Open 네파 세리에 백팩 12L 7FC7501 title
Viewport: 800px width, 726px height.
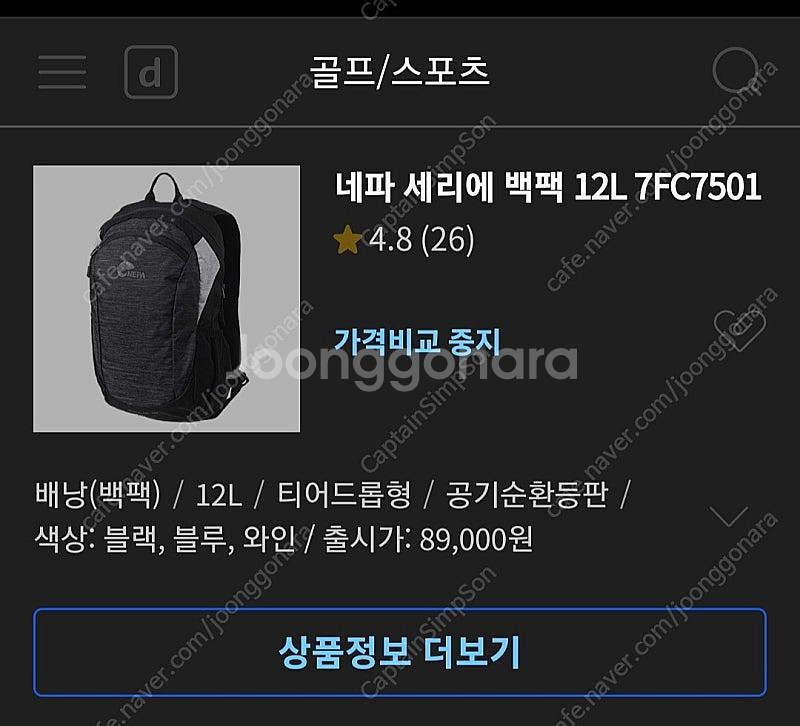click(x=548, y=187)
